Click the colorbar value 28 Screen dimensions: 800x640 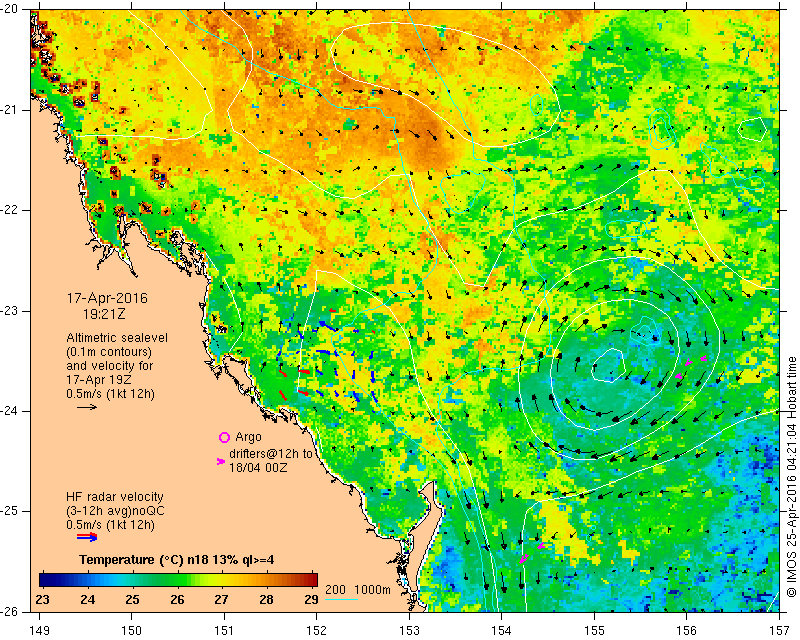[266, 599]
